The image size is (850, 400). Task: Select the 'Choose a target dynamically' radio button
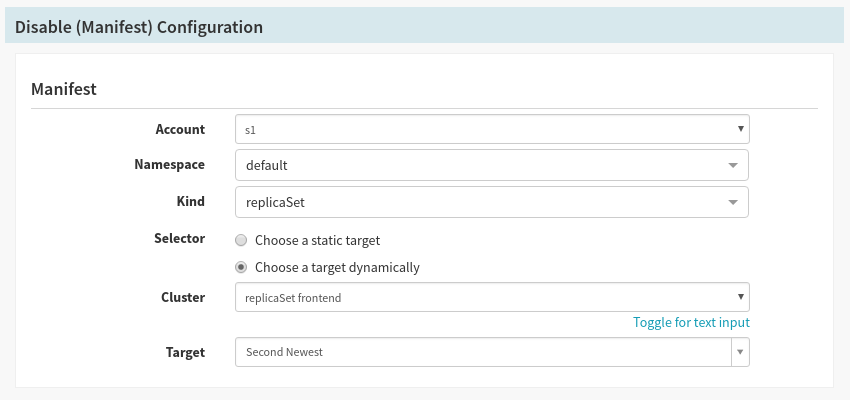point(241,267)
